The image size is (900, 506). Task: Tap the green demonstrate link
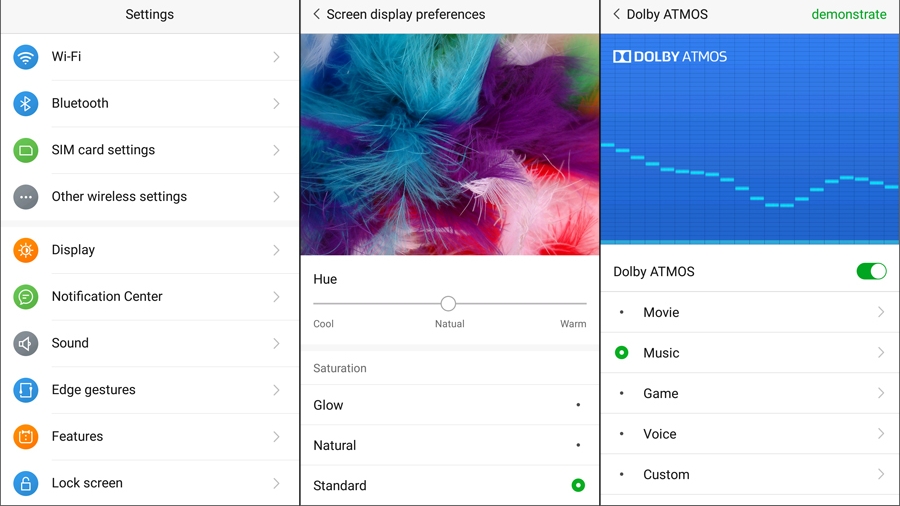pyautogui.click(x=848, y=14)
